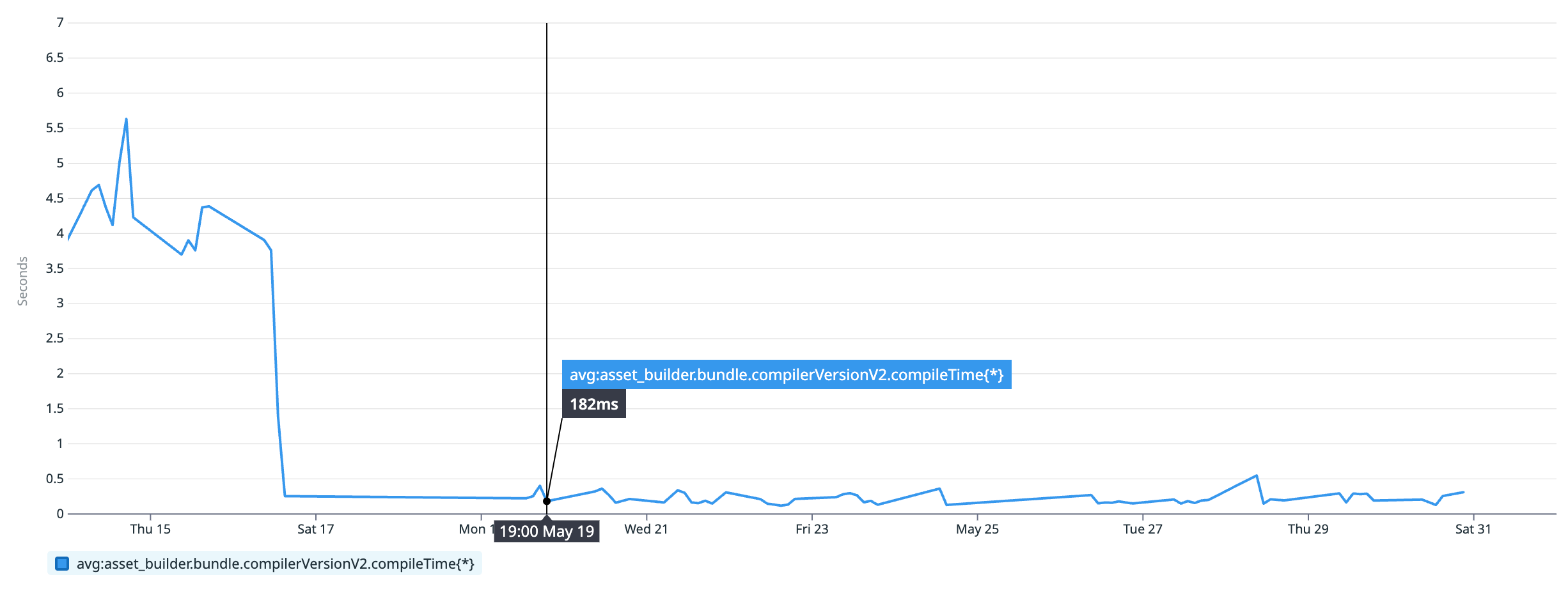Click the blue legend color swatch
1568x593 pixels.
(x=62, y=564)
